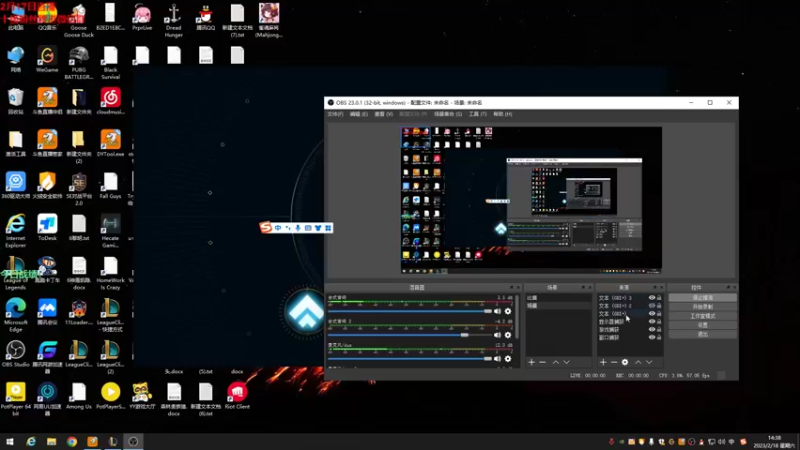The width and height of the screenshot is (800, 450).
Task: Lock the 显示器捕获 source
Action: (659, 321)
